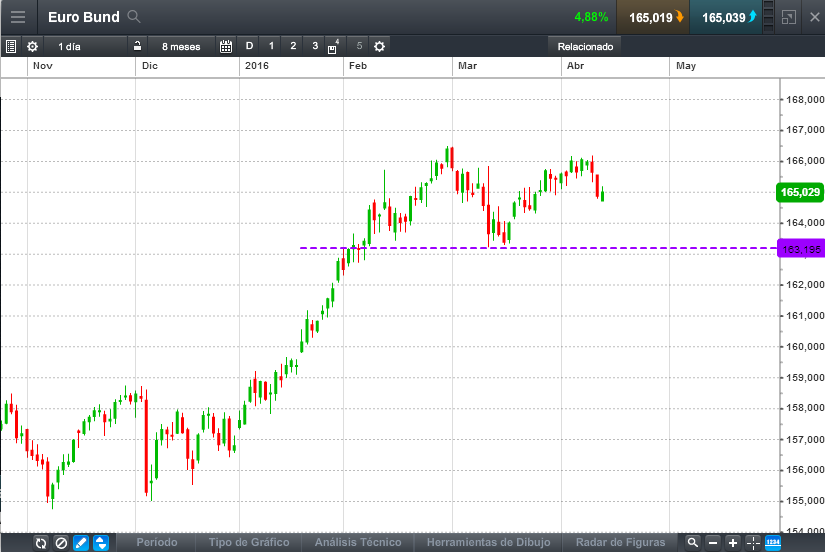The image size is (825, 552).
Task: Open the Análisis Técnico menu
Action: pyautogui.click(x=357, y=543)
